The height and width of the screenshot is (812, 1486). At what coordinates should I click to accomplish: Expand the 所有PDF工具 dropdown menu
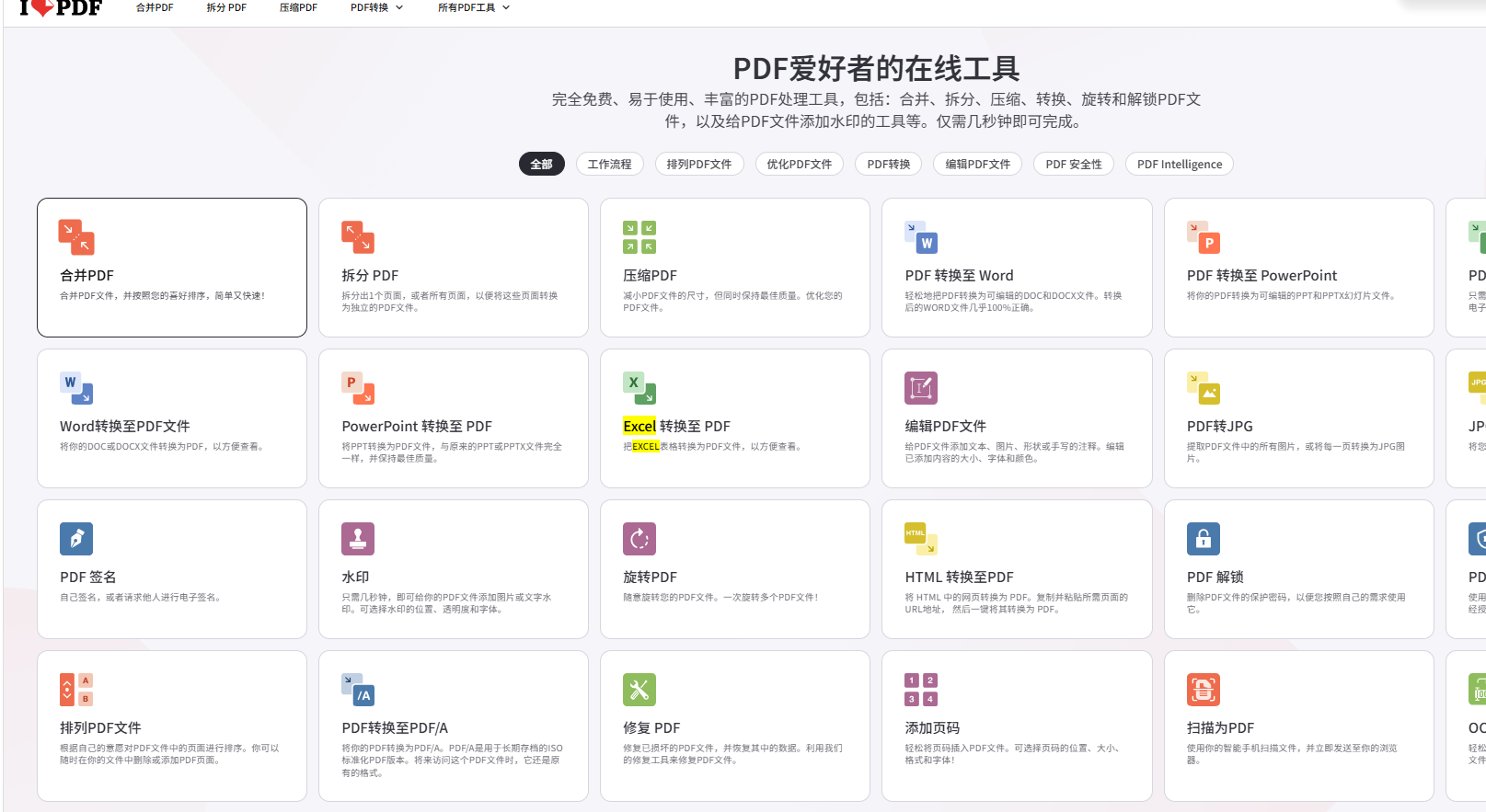click(x=474, y=7)
